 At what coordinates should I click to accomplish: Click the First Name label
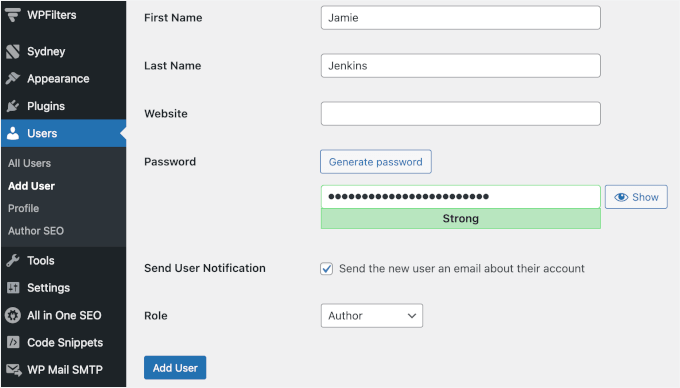coord(173,18)
